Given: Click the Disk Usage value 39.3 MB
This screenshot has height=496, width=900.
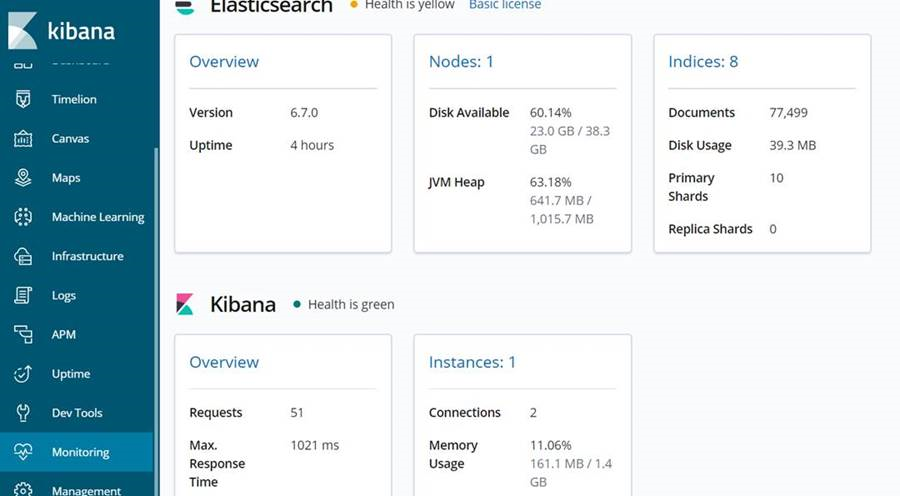Looking at the screenshot, I should (x=793, y=145).
